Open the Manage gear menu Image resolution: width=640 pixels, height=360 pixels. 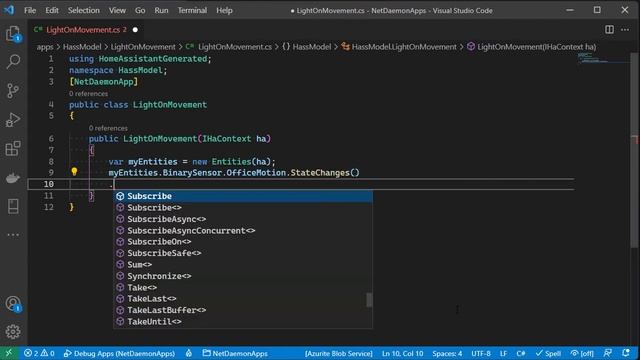(13, 331)
